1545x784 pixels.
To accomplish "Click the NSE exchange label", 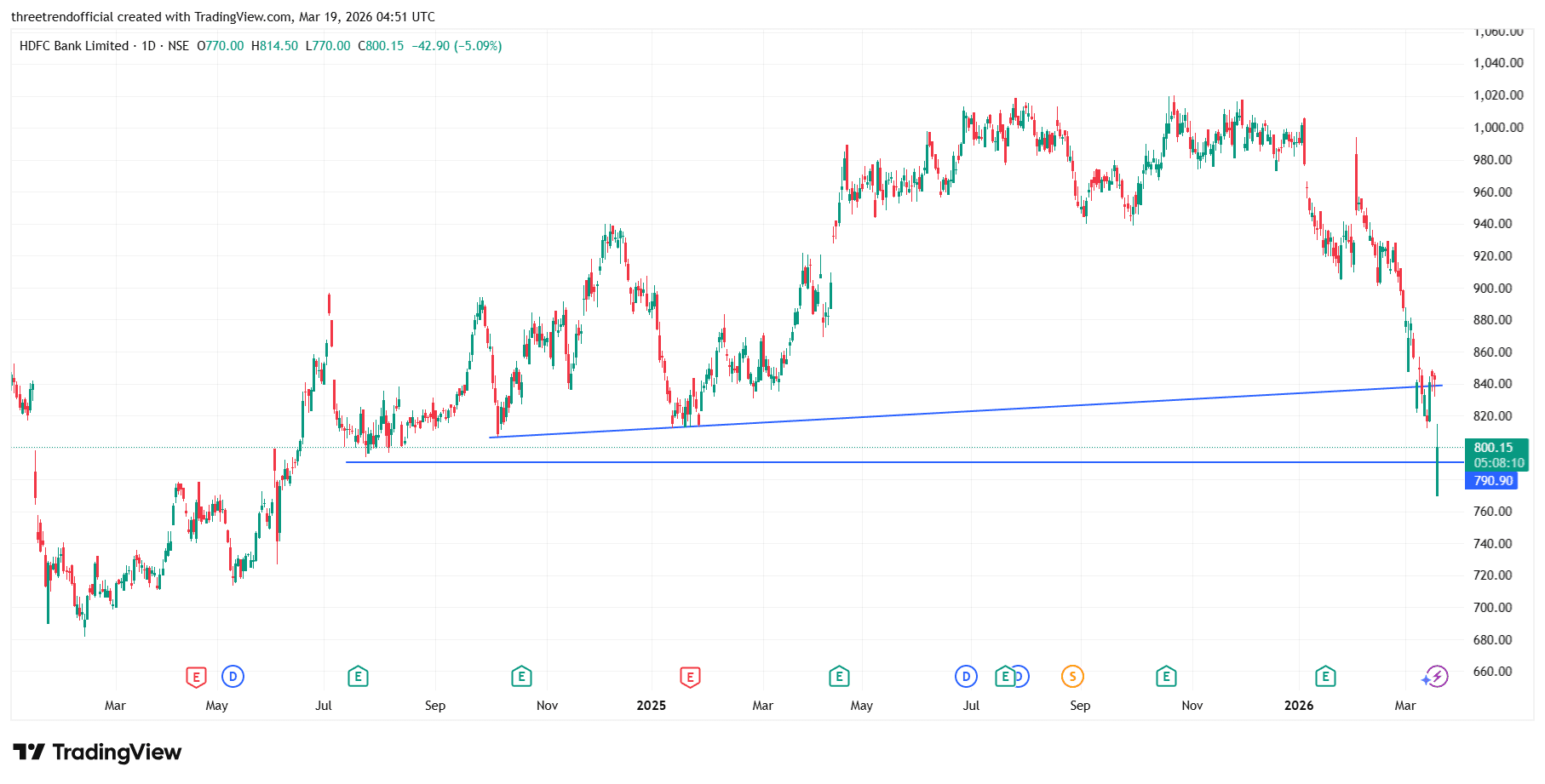I will (x=178, y=46).
